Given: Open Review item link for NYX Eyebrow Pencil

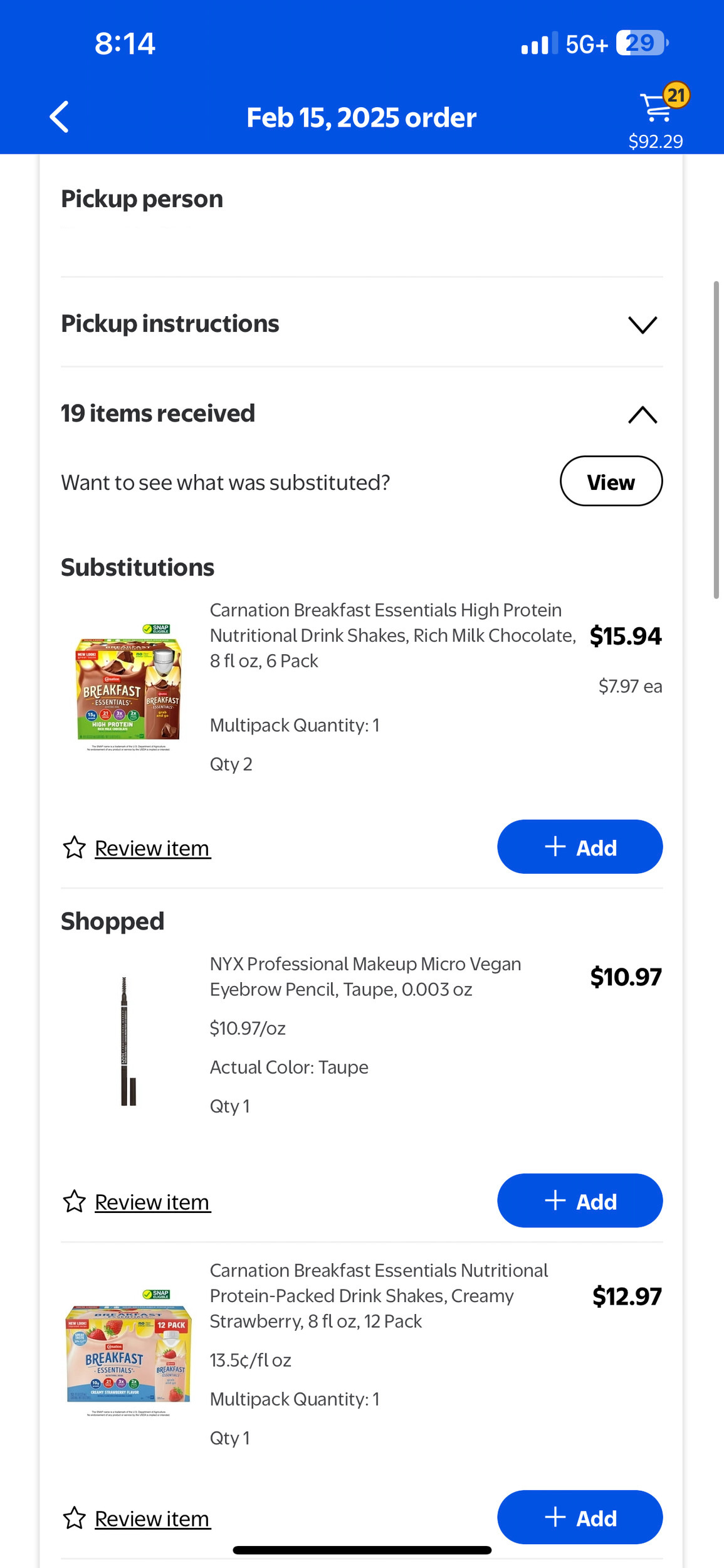Looking at the screenshot, I should coord(152,1202).
